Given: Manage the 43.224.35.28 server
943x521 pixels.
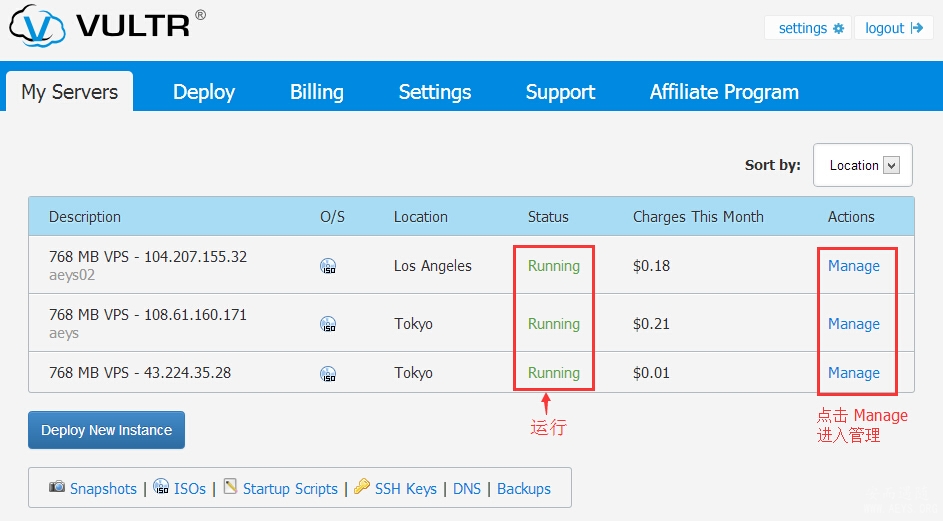Looking at the screenshot, I should click(853, 373).
